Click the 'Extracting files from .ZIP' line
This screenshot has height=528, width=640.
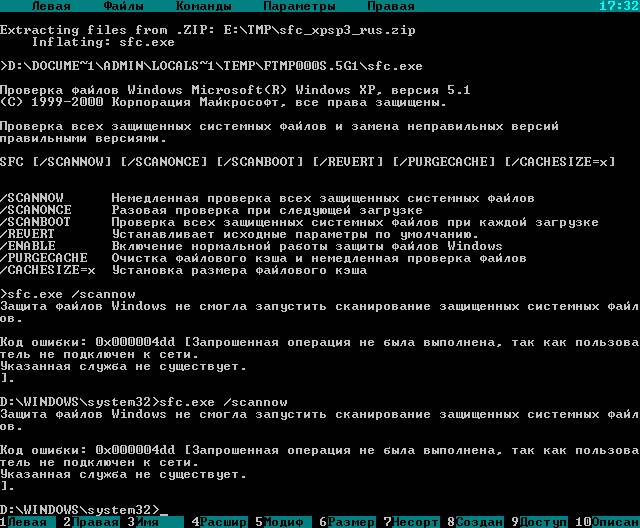[208, 30]
